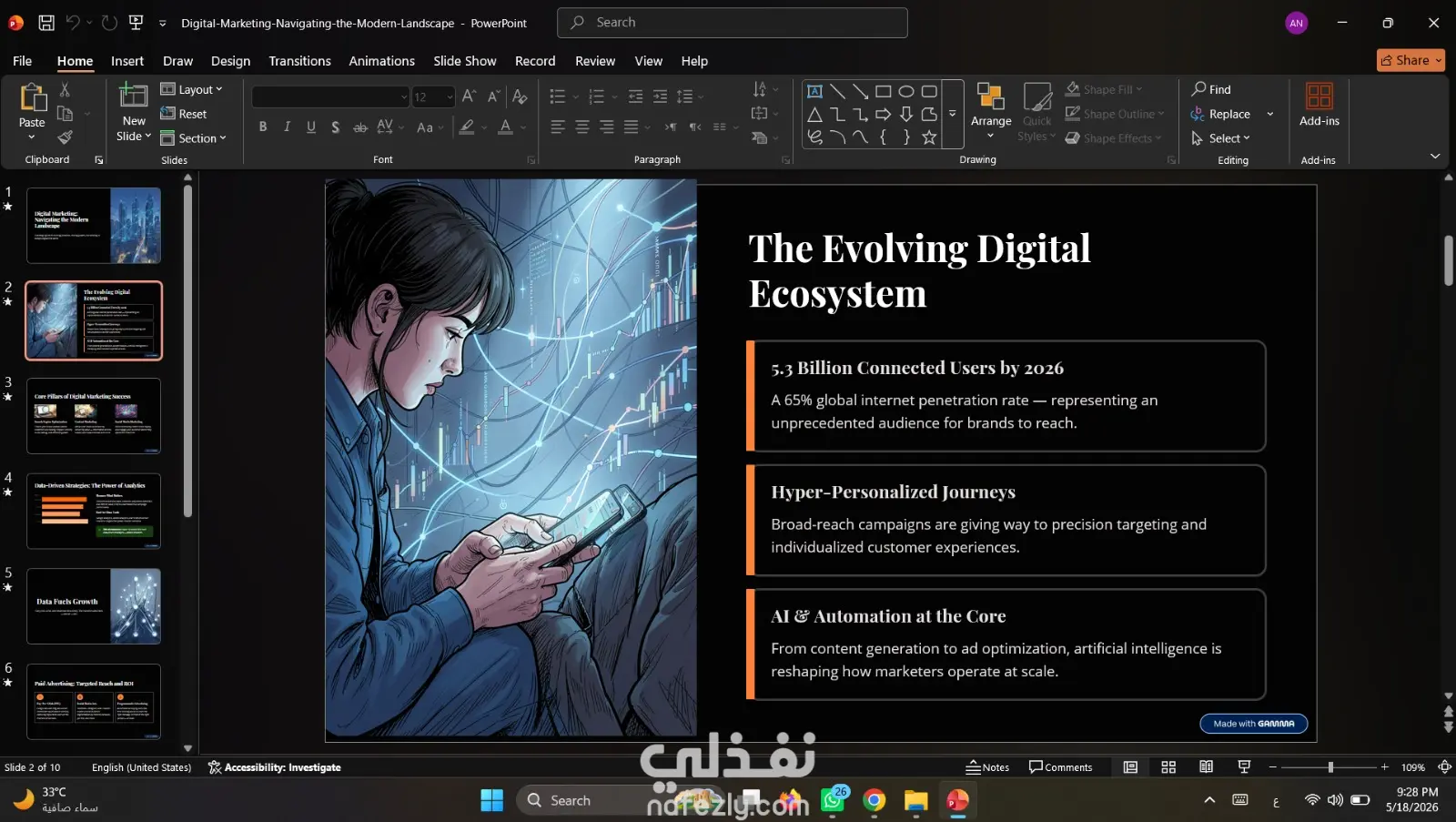Start the Slide Show from status bar
The image size is (1456, 822).
point(1244,767)
